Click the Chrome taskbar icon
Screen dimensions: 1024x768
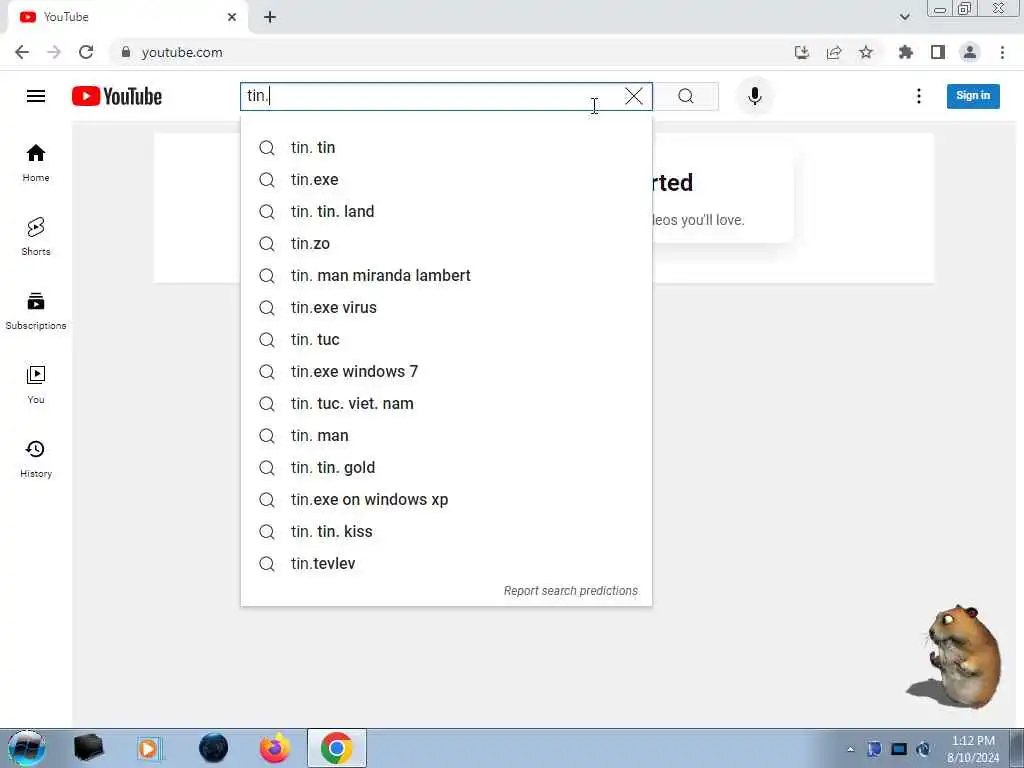pos(336,748)
